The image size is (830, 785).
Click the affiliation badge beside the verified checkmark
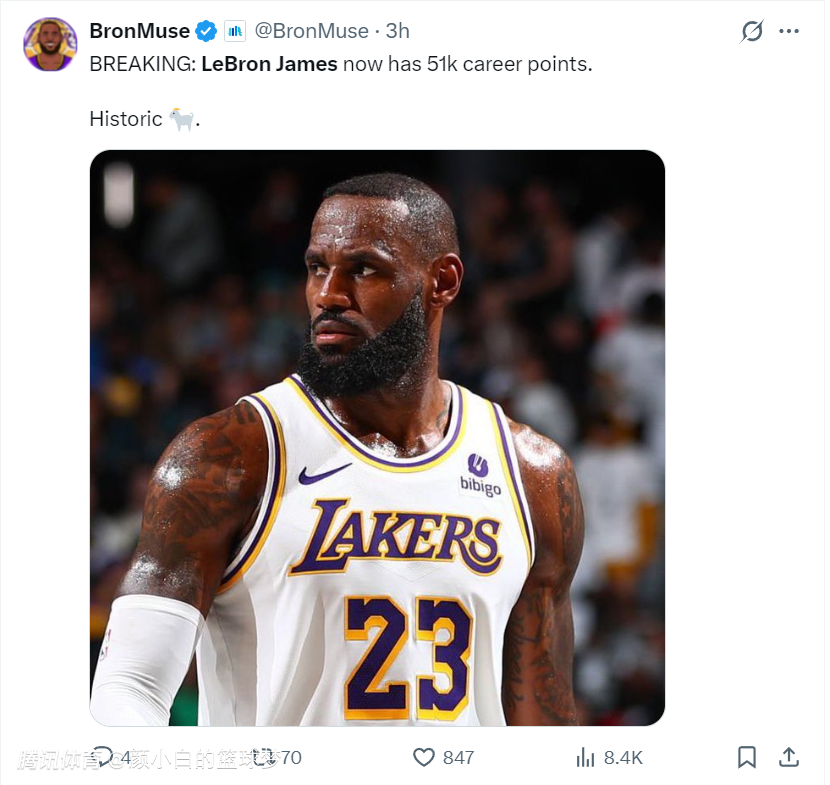point(234,31)
